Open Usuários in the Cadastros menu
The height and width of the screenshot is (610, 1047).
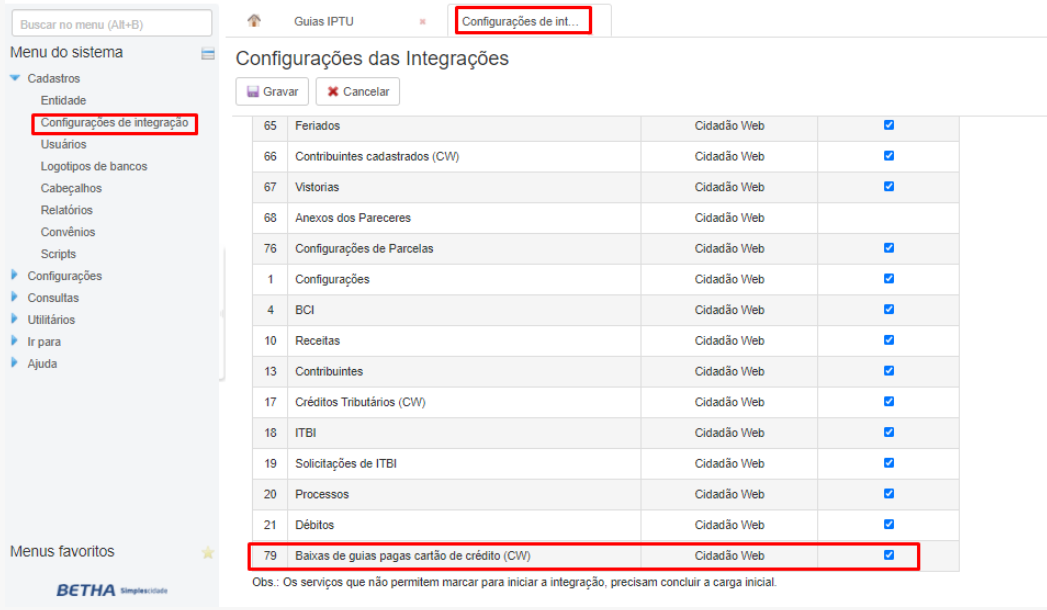coord(64,144)
